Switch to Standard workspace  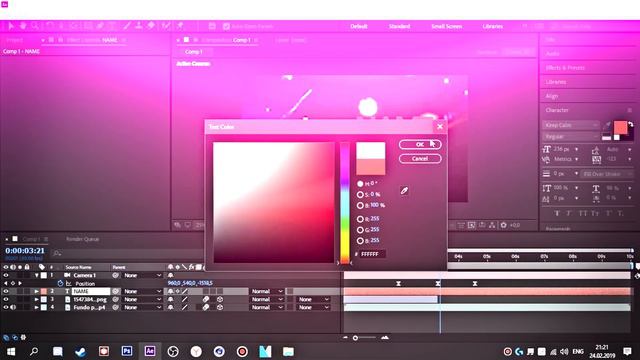(x=399, y=27)
